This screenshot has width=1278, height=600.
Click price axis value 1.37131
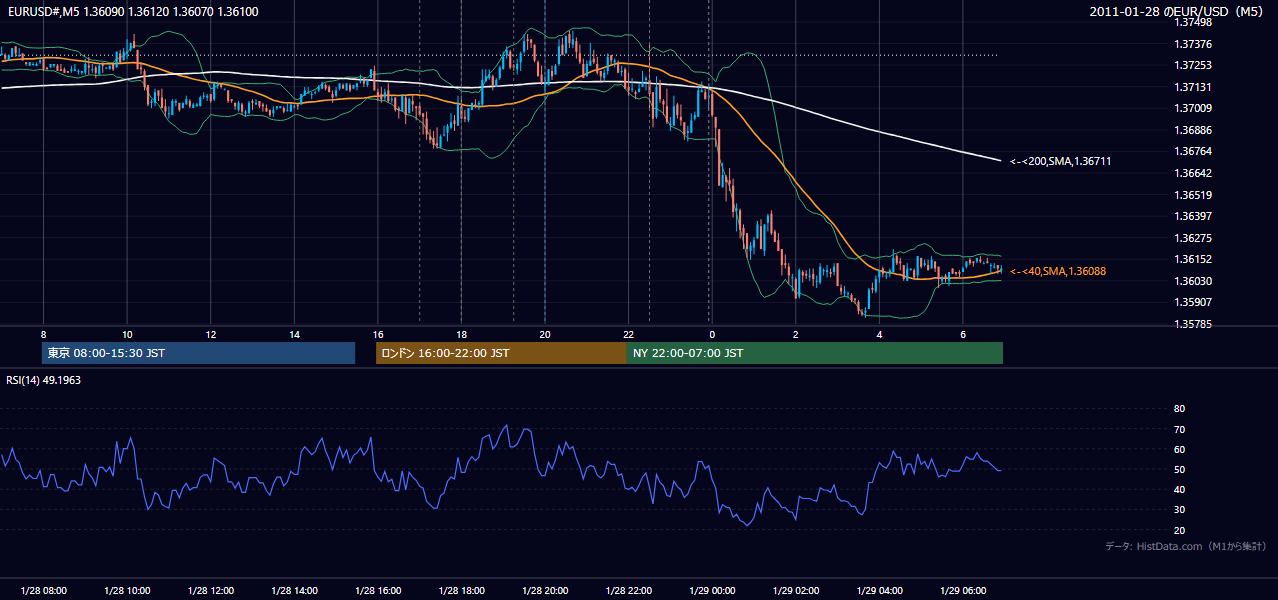pos(1193,87)
